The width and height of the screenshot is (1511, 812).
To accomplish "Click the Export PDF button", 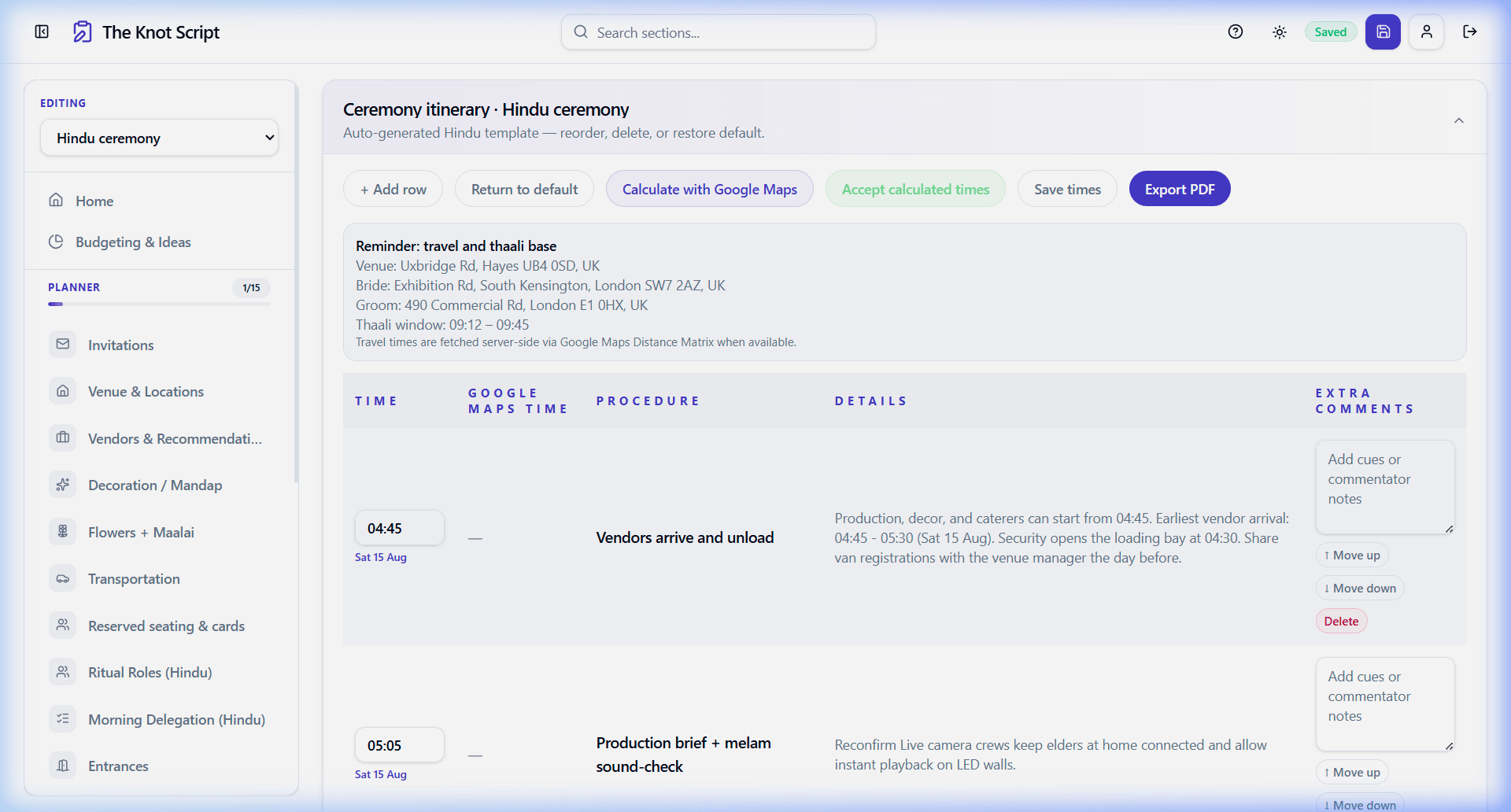I will click(x=1179, y=189).
